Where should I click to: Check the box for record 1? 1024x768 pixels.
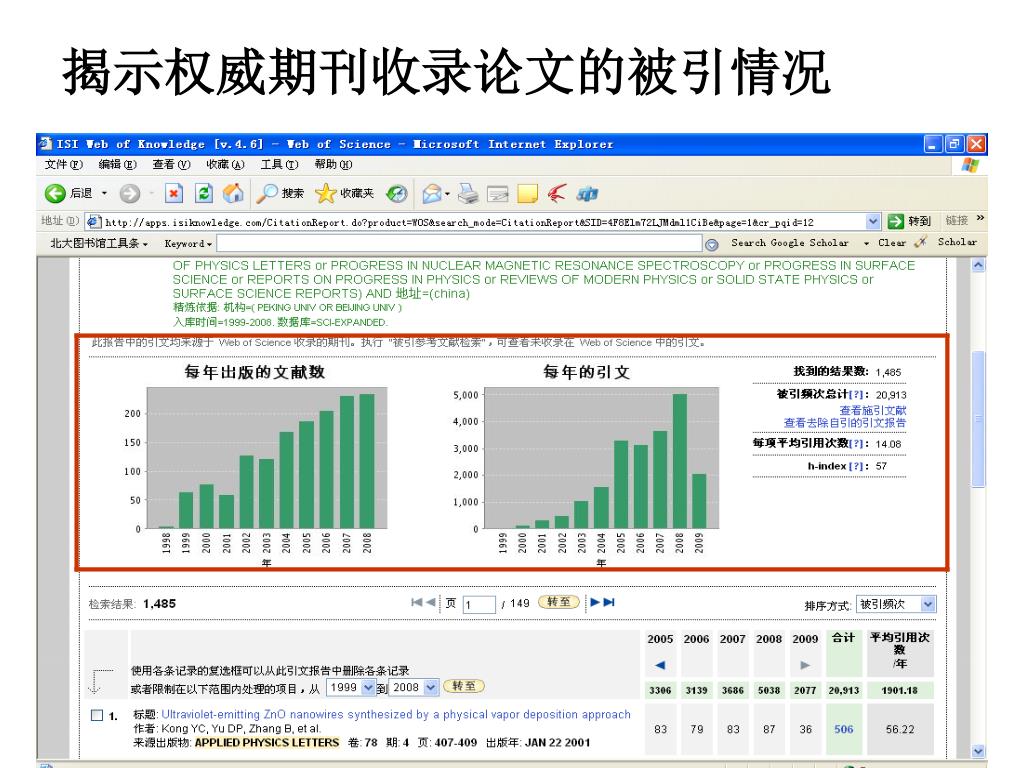pos(97,715)
